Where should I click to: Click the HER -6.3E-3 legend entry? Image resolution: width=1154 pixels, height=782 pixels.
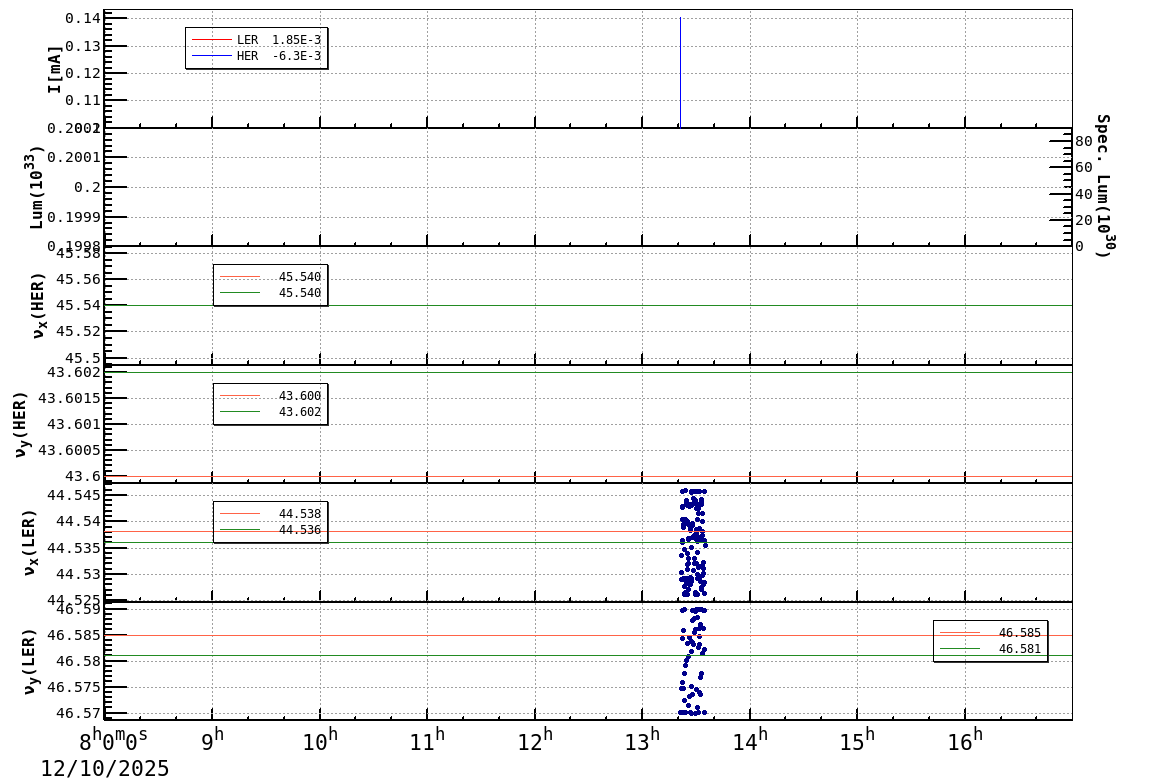pyautogui.click(x=256, y=56)
